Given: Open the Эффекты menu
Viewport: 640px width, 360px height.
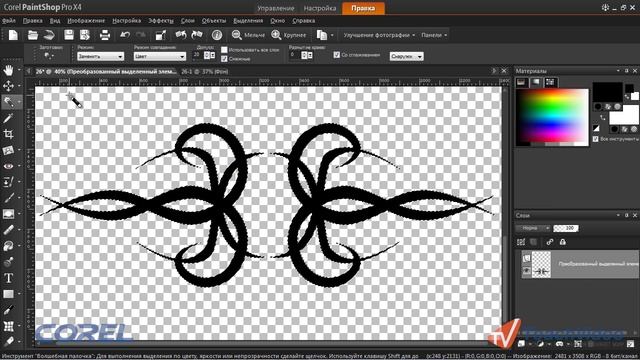Looking at the screenshot, I should tap(161, 20).
